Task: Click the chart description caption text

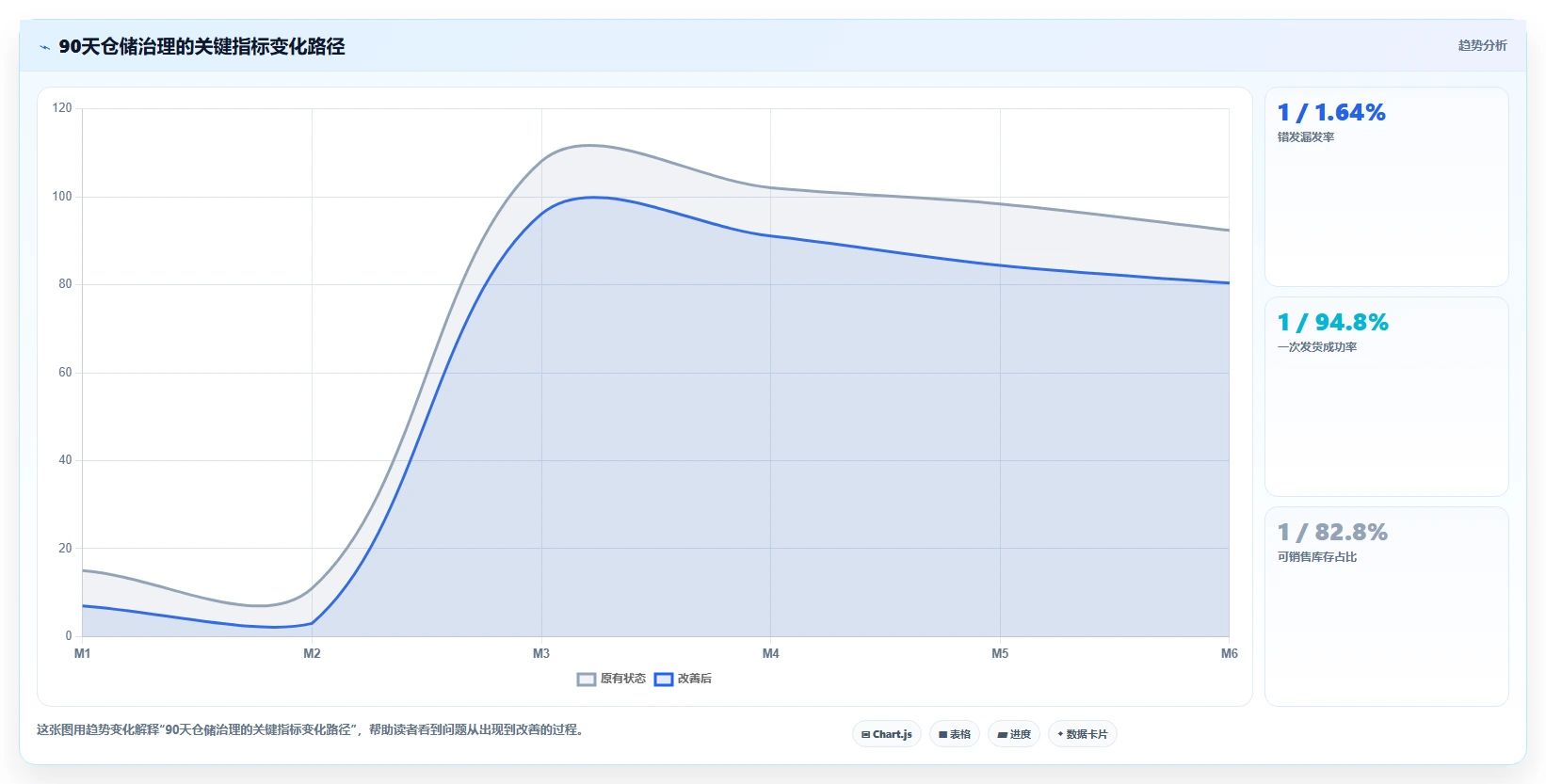Action: [x=312, y=729]
